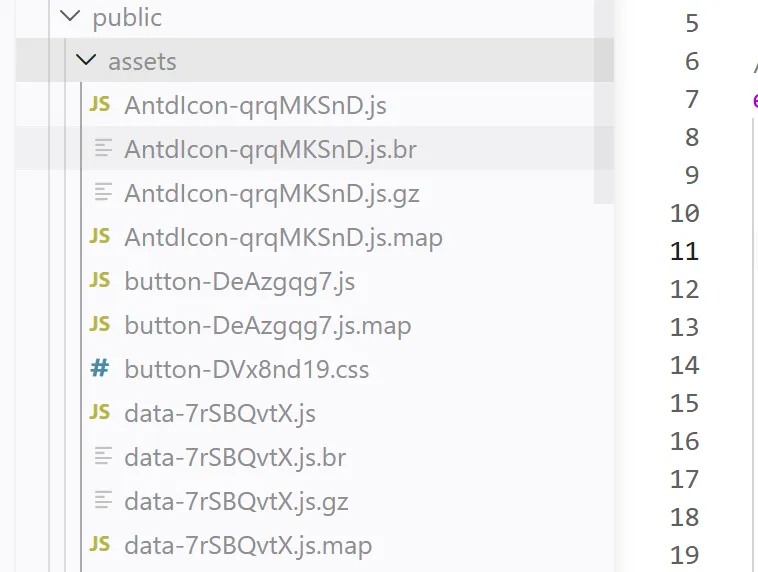Collapse the public folder chevron

[x=70, y=17]
